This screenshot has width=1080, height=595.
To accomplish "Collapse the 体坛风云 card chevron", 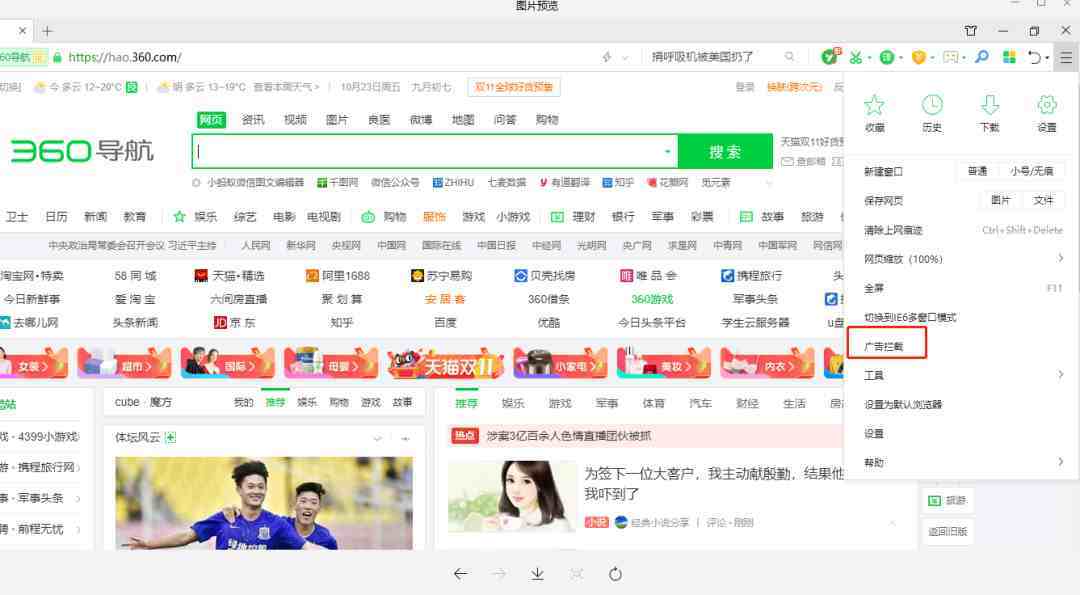I will [x=377, y=438].
